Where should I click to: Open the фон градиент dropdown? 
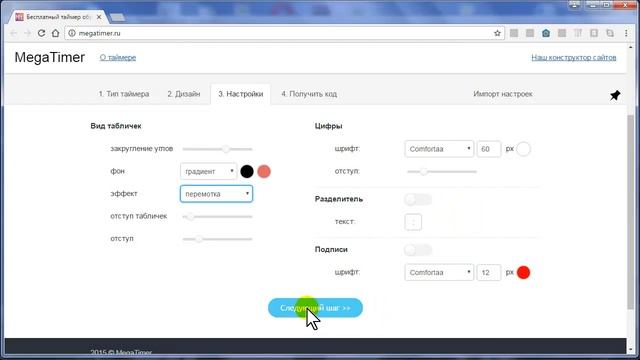click(x=208, y=171)
